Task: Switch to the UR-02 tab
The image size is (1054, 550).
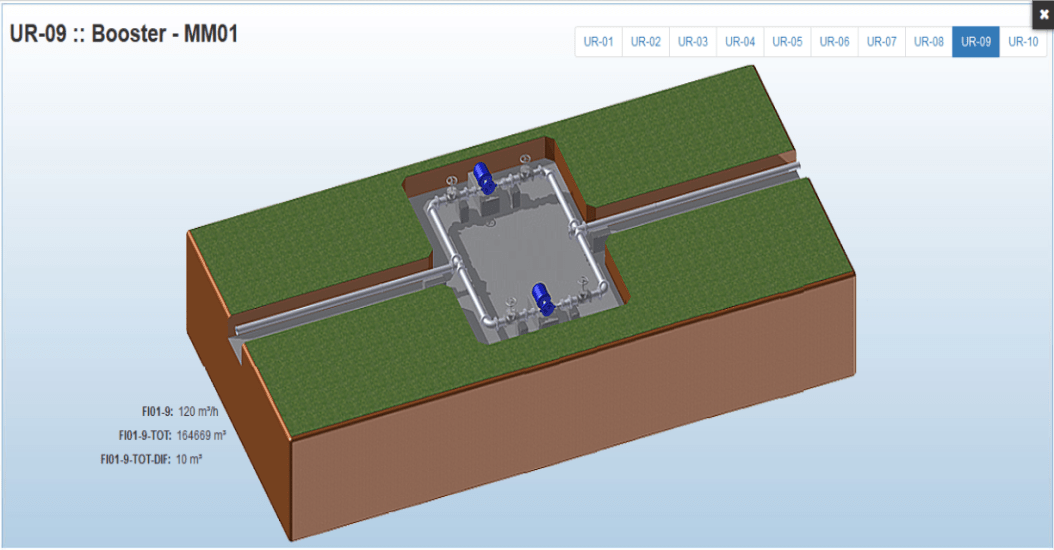Action: coord(646,42)
